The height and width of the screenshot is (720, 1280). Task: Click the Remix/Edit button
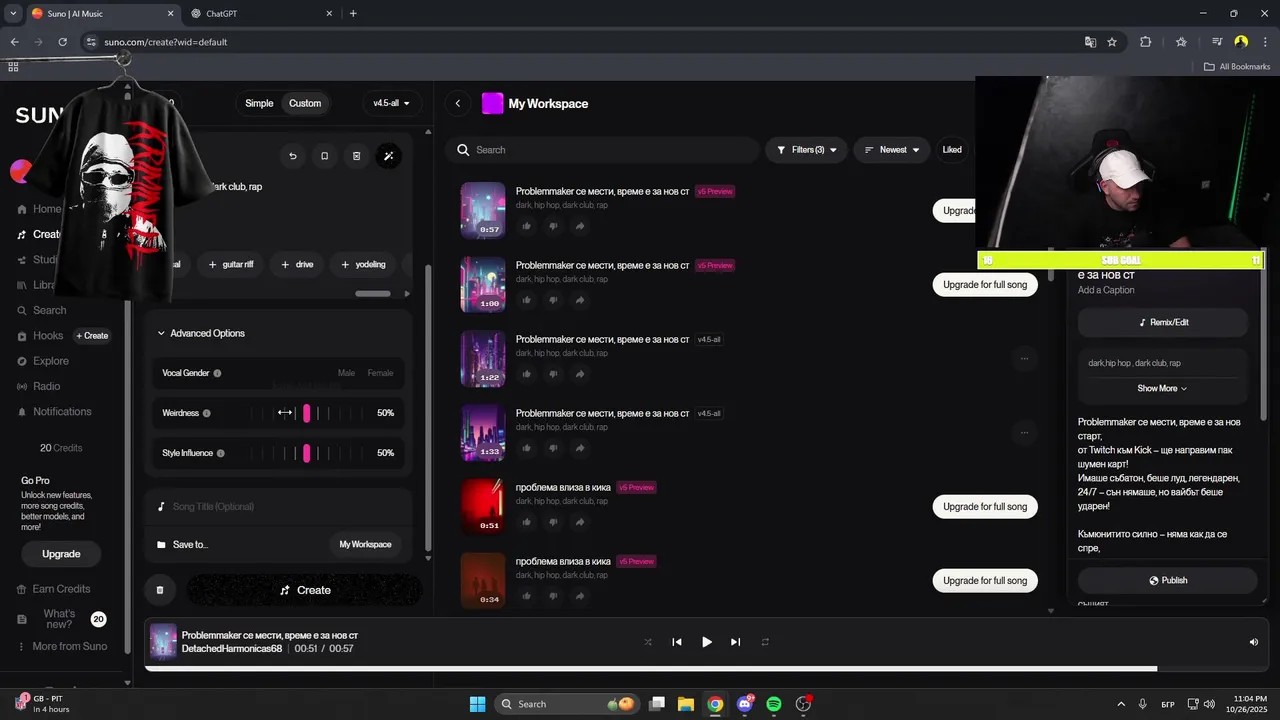(1163, 322)
